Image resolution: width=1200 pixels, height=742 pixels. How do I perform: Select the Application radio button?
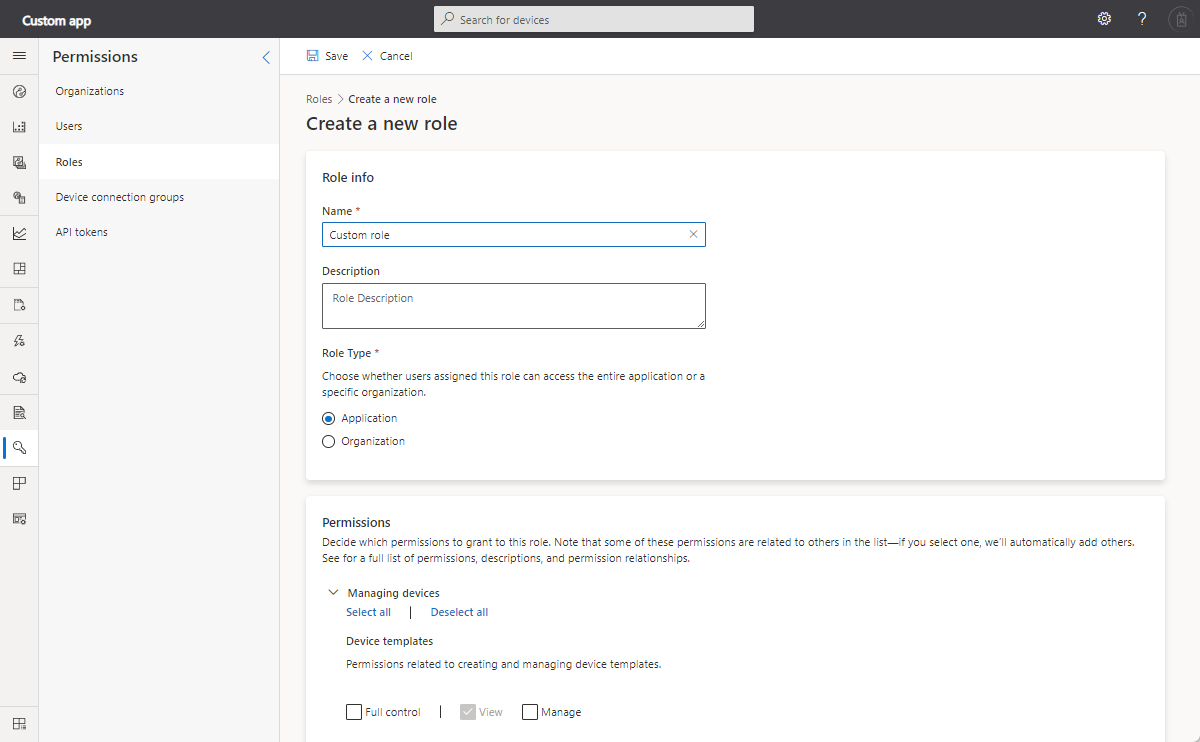(328, 419)
